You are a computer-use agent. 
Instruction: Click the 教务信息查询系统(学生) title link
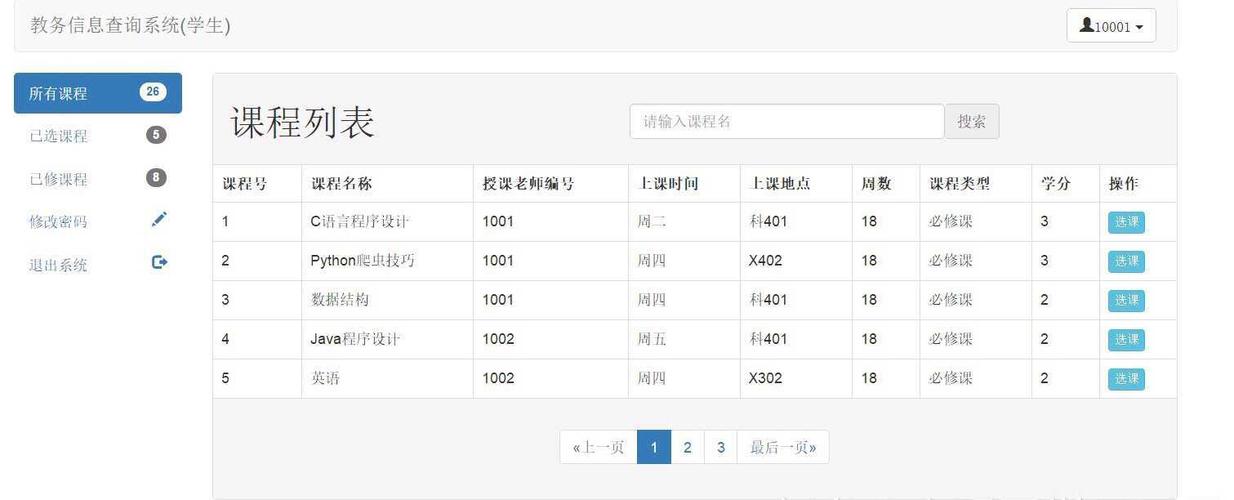click(131, 26)
